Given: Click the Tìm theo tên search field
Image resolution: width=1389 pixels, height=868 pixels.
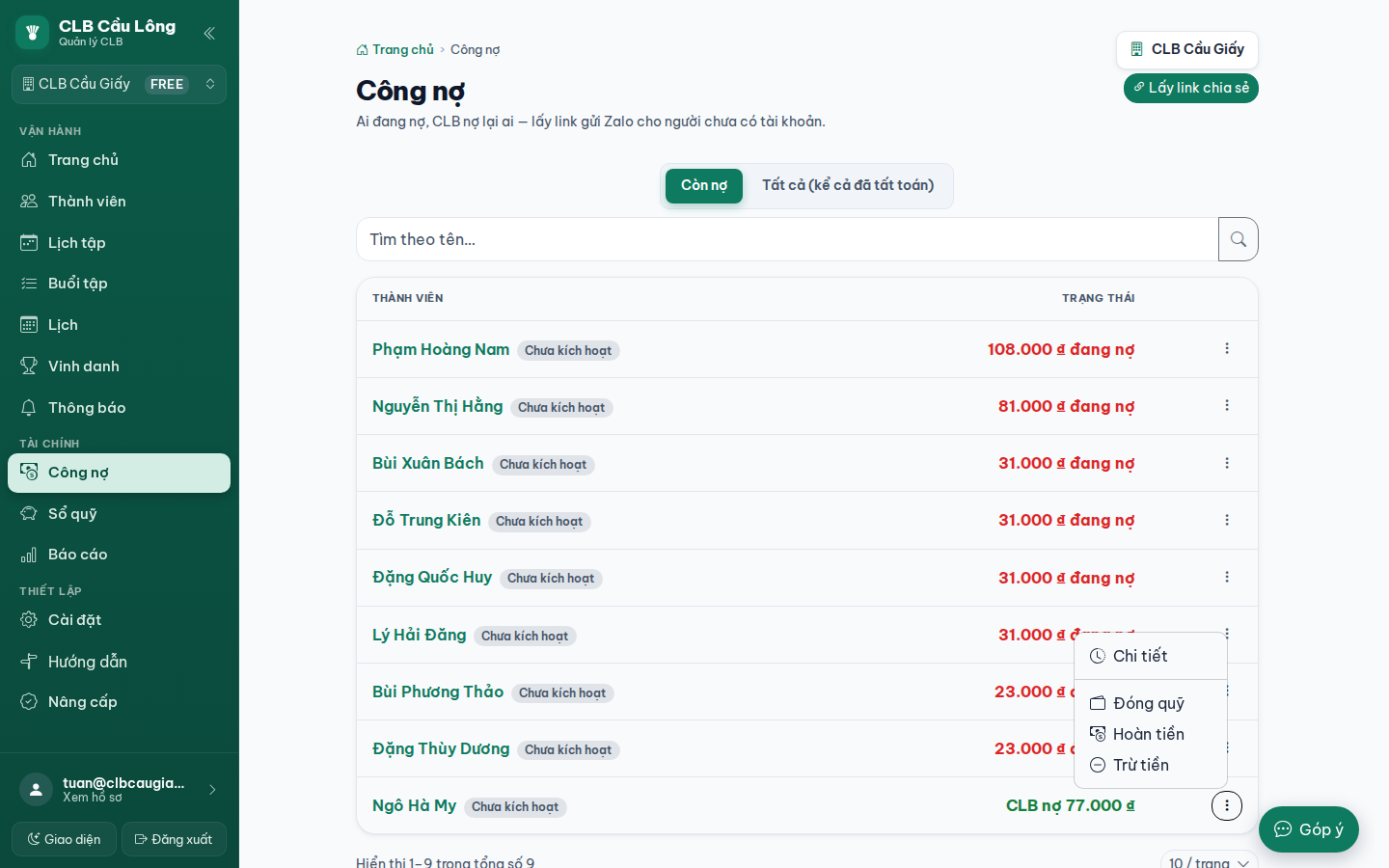Looking at the screenshot, I should pyautogui.click(x=787, y=239).
